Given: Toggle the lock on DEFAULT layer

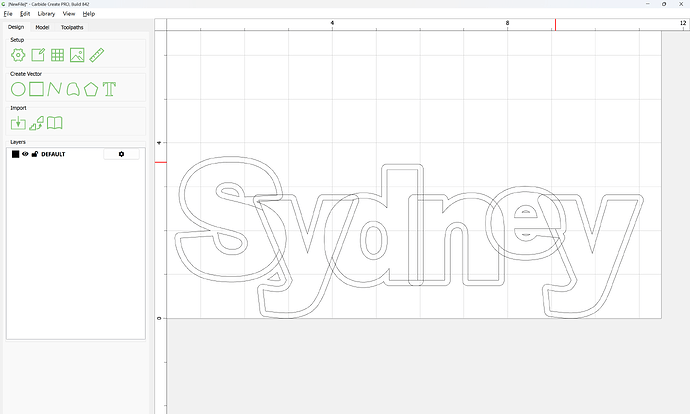Looking at the screenshot, I should tap(34, 154).
